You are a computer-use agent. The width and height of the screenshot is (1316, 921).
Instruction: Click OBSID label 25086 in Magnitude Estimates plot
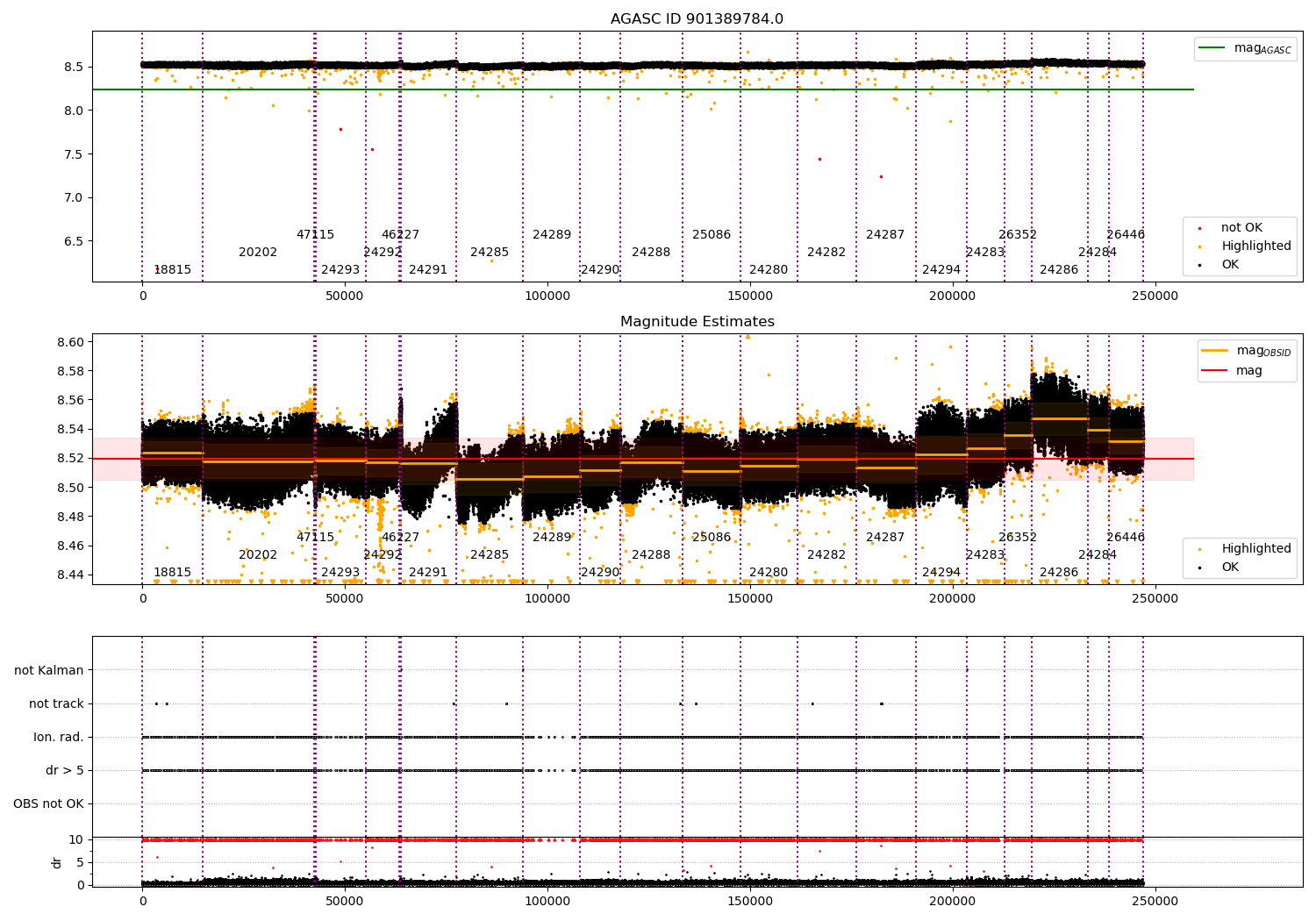(x=712, y=538)
